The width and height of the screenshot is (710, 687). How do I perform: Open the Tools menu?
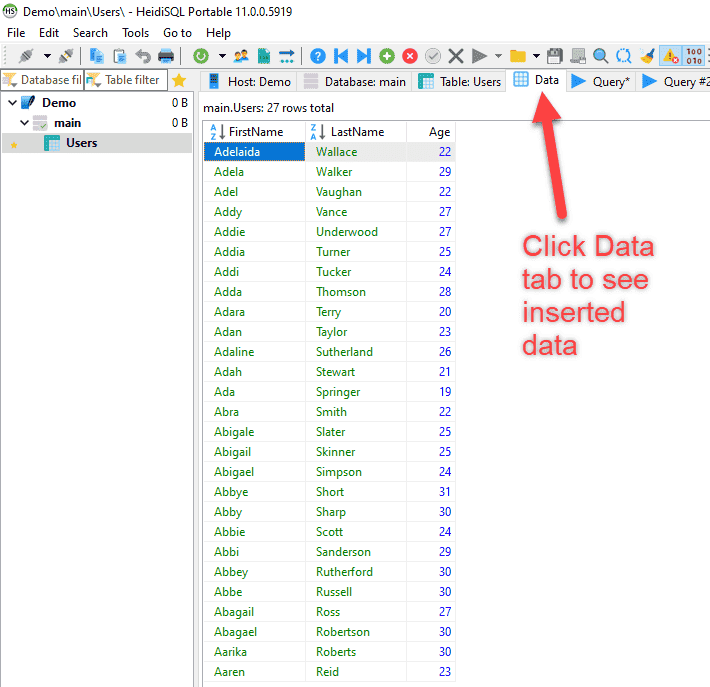pyautogui.click(x=135, y=33)
